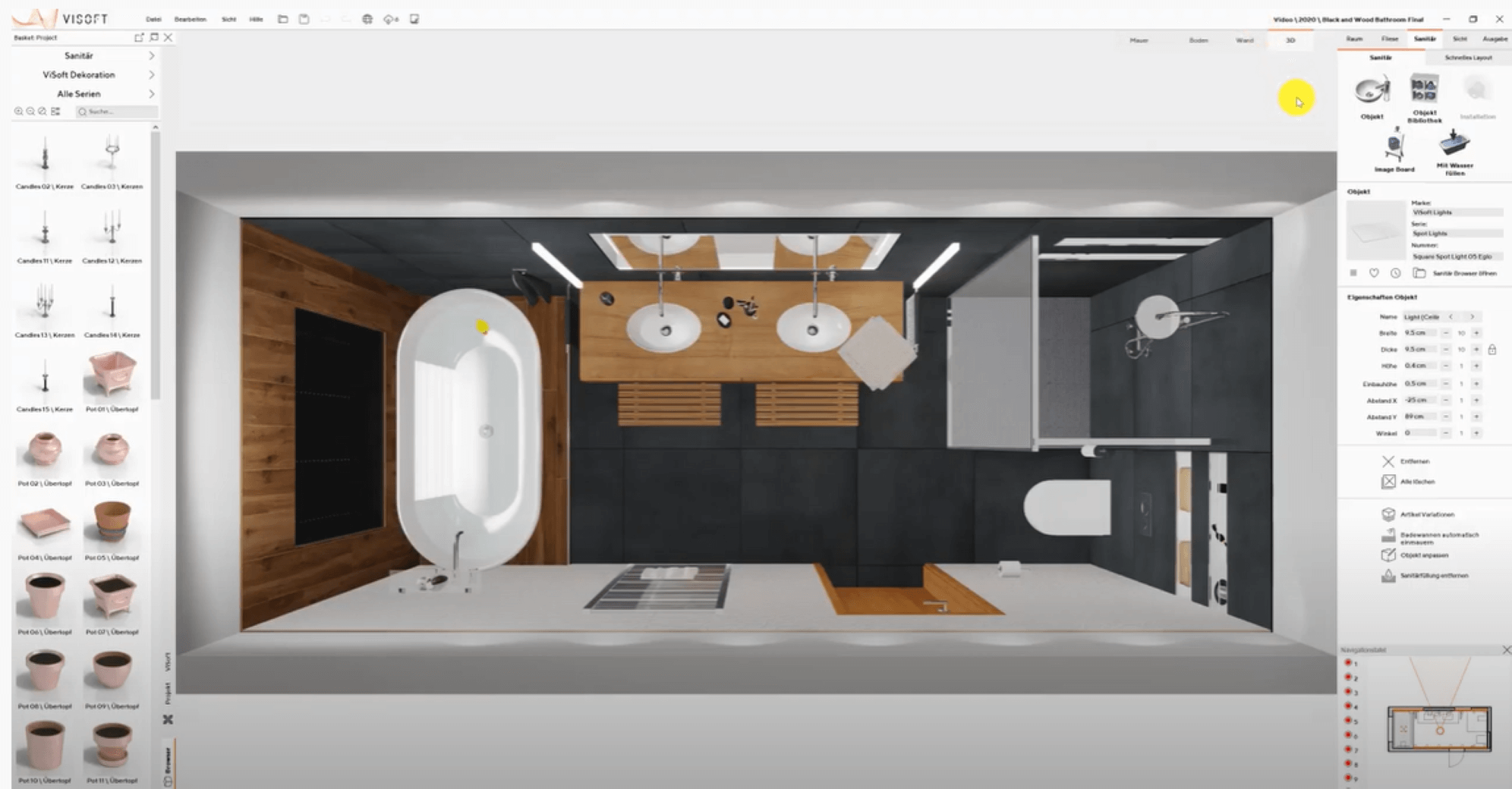
Task: Decrease Einbauhöhe with minus button
Action: point(1445,384)
